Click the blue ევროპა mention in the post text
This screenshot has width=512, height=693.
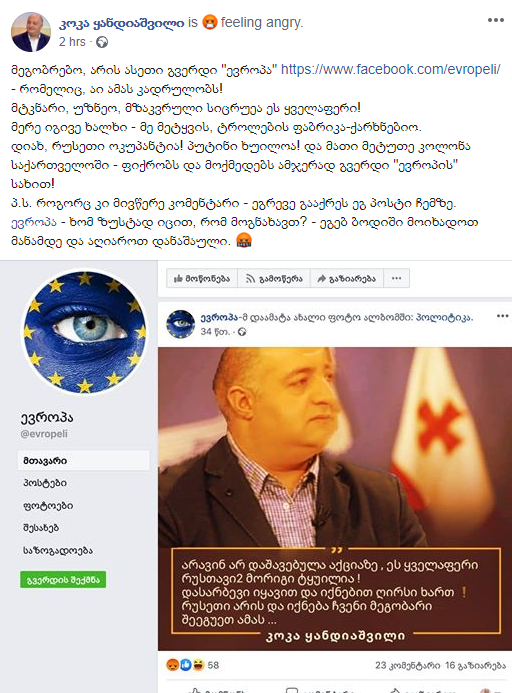[34, 222]
